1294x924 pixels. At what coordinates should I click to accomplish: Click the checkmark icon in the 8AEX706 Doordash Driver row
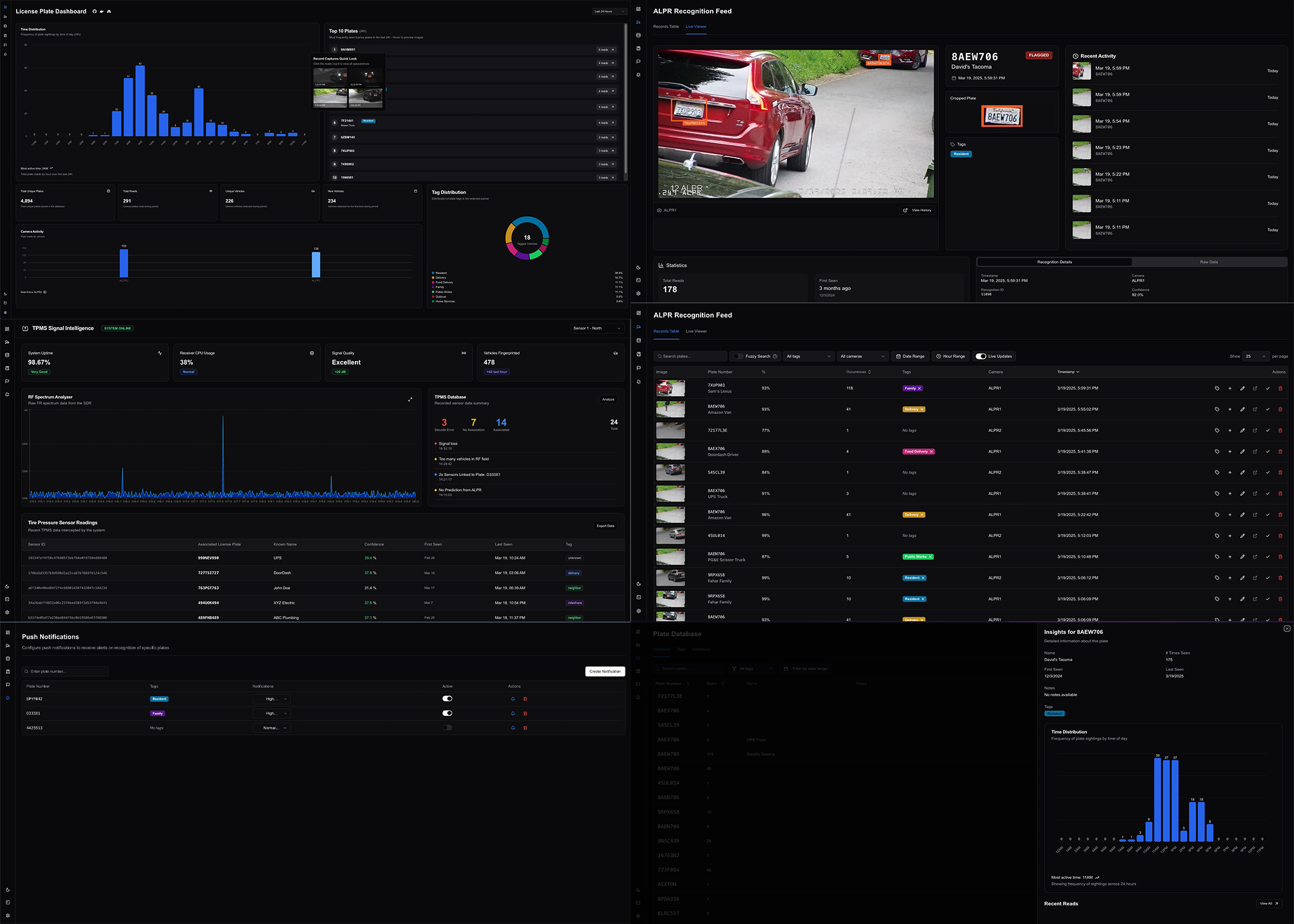point(1268,452)
